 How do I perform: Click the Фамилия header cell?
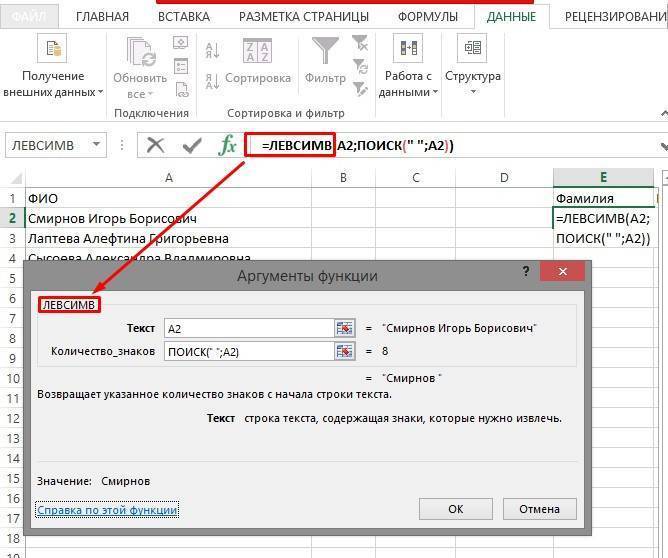603,198
